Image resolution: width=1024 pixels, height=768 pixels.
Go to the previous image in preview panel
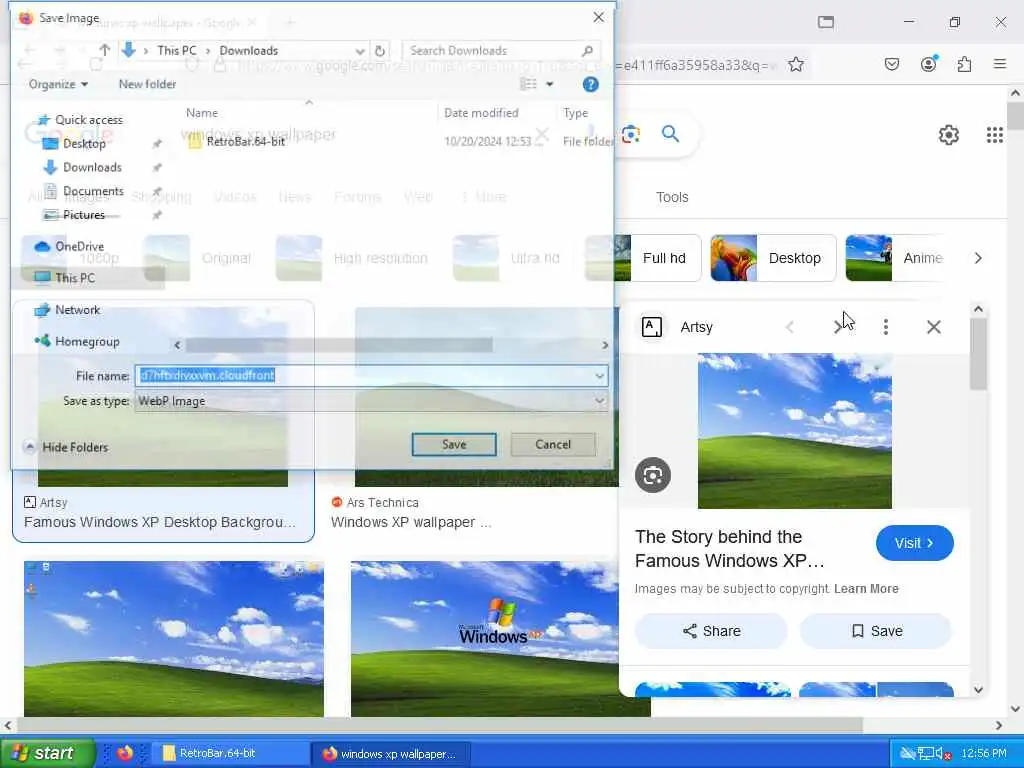click(790, 327)
